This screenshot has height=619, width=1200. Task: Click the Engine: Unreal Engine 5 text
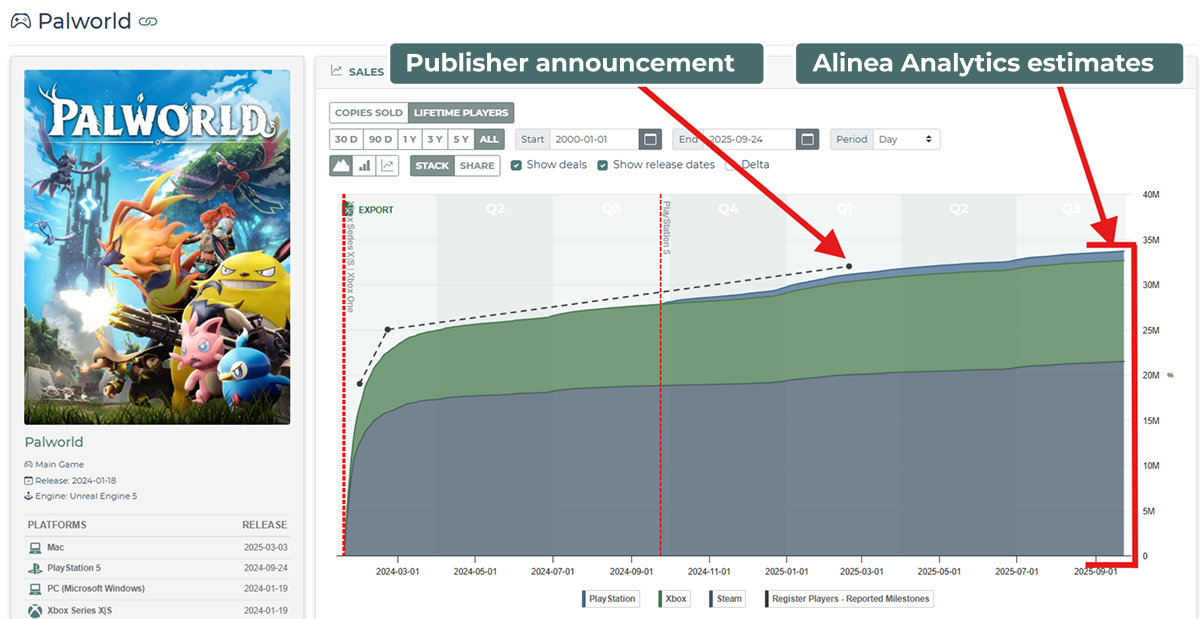pos(86,496)
